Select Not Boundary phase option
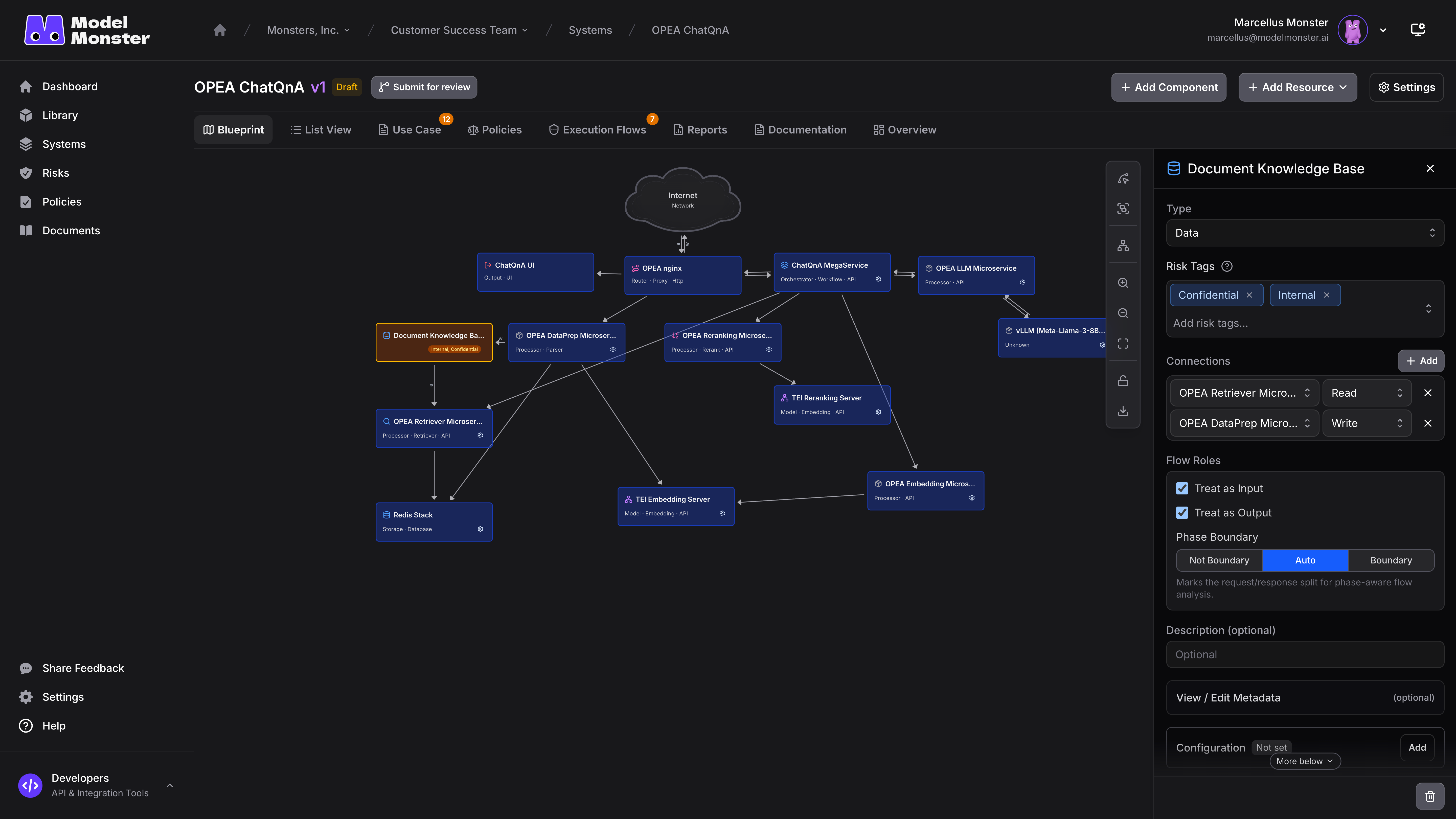The width and height of the screenshot is (1456, 819). 1219,560
